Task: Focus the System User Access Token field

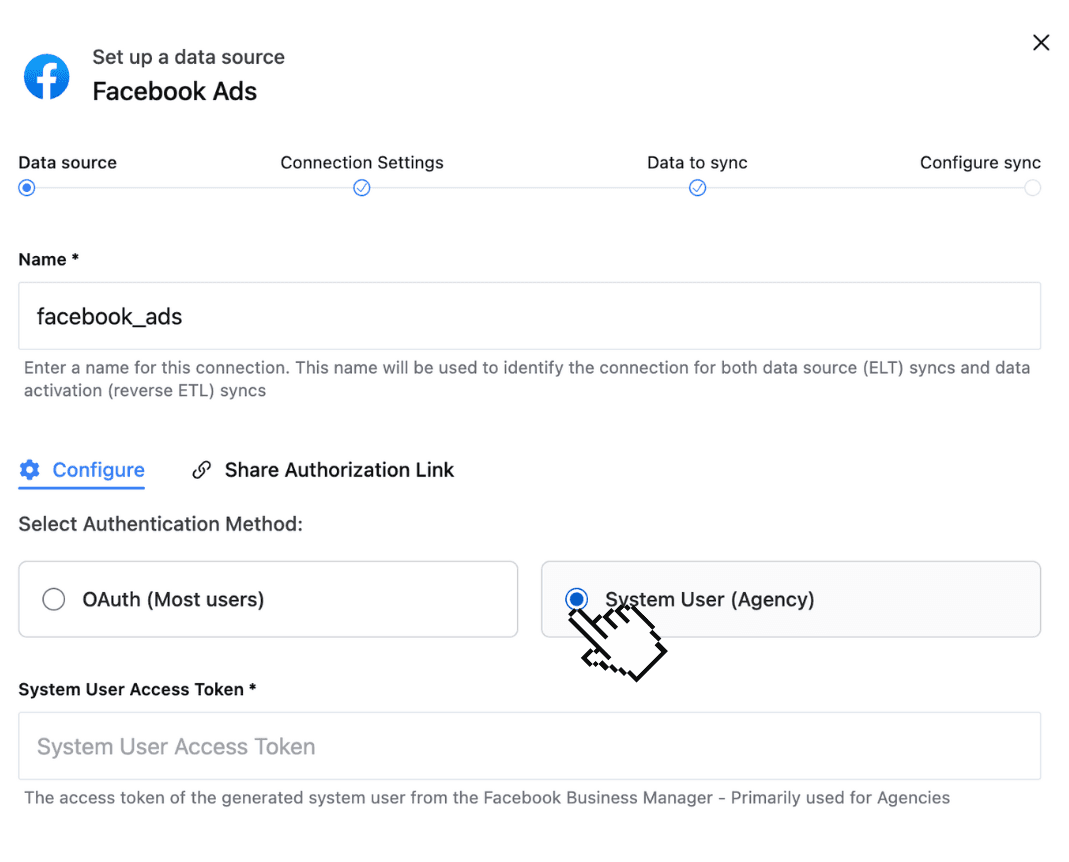Action: pos(529,746)
